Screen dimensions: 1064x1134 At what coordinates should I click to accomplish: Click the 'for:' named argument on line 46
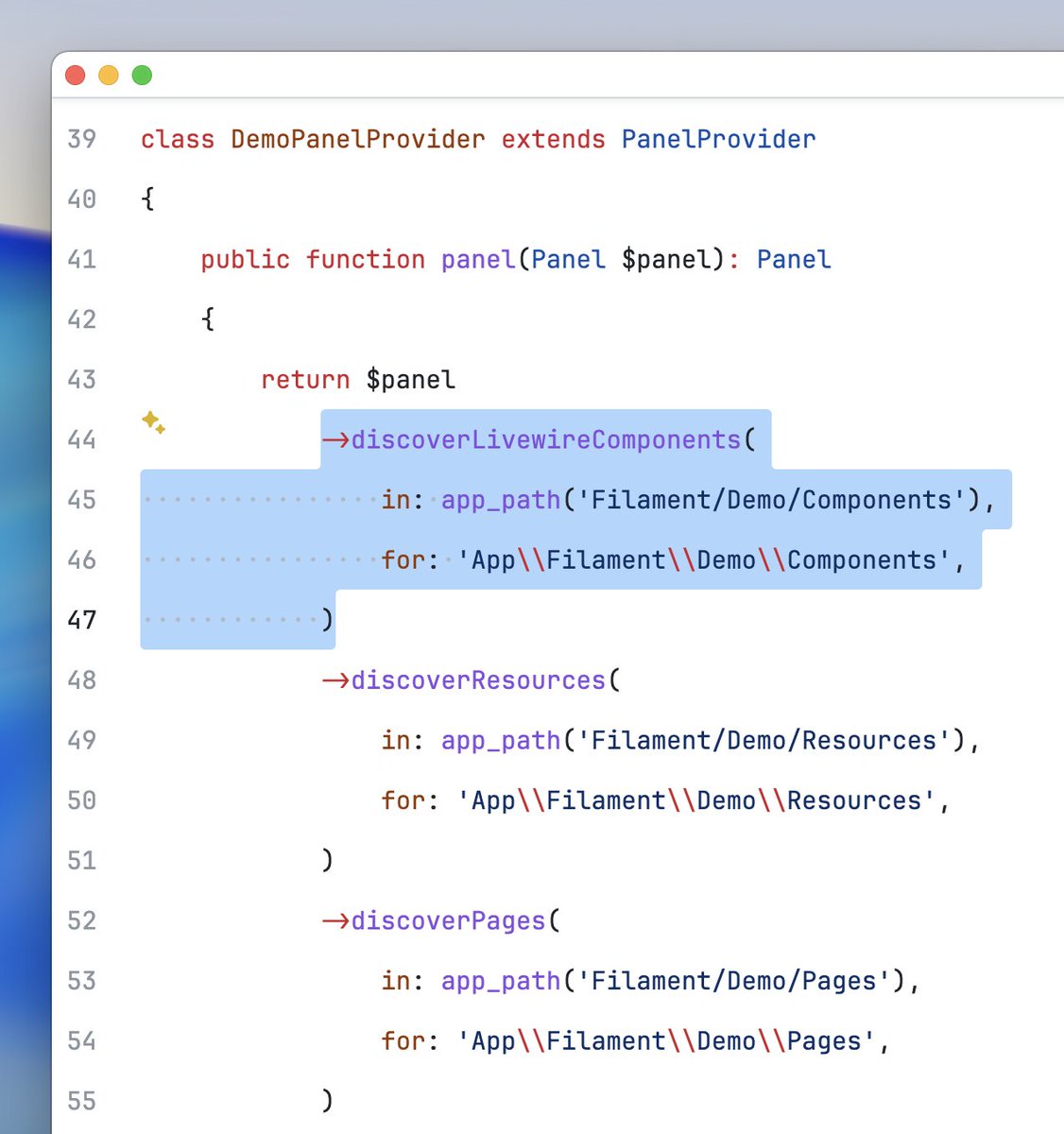click(411, 560)
